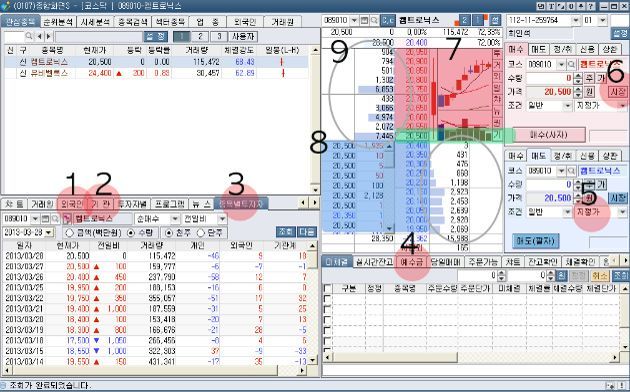Click the stock search magnifier in the sell order form
Screen dimensions: 630x392
pos(571,171)
